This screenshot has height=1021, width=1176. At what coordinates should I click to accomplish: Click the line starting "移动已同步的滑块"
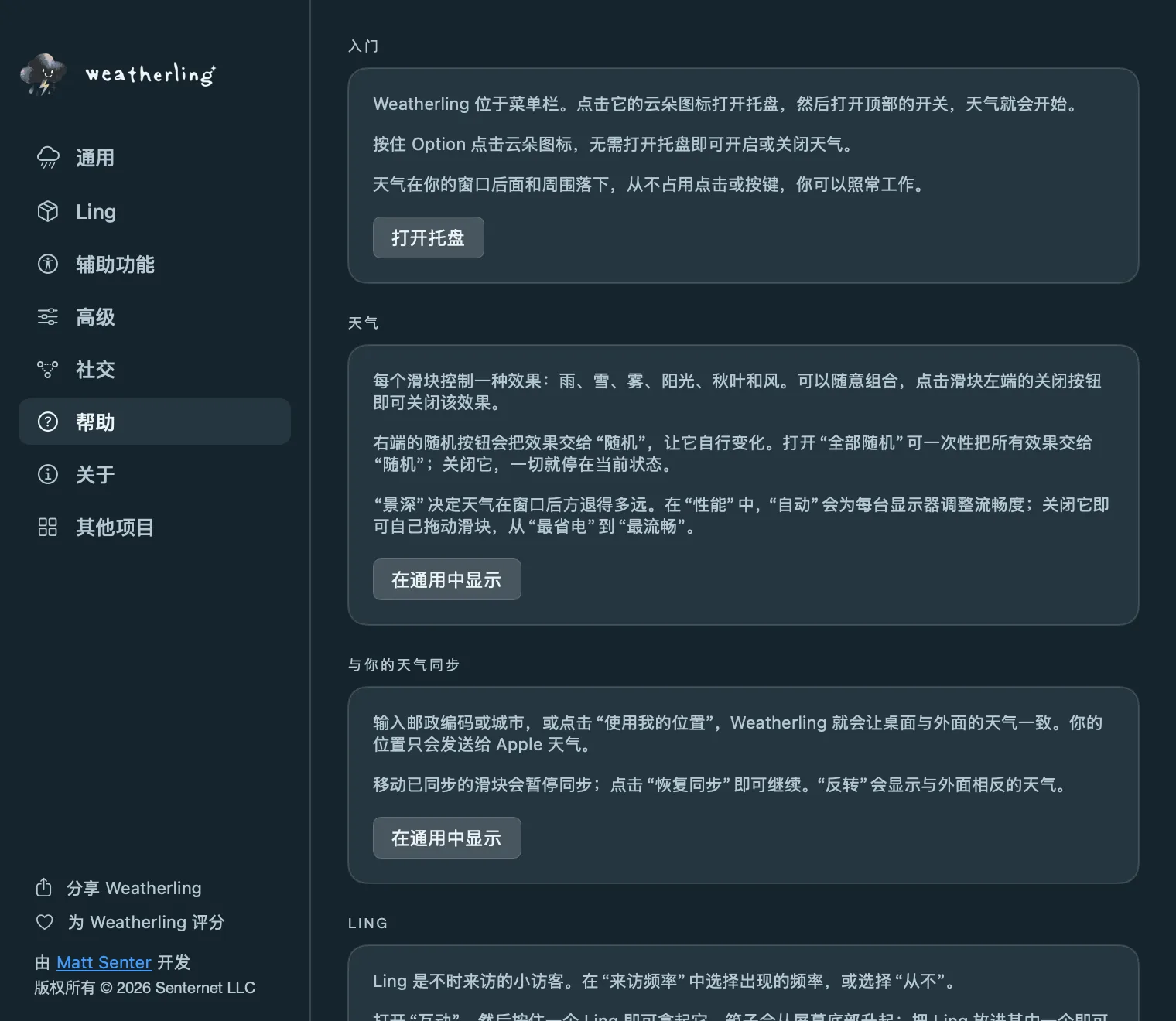point(721,784)
